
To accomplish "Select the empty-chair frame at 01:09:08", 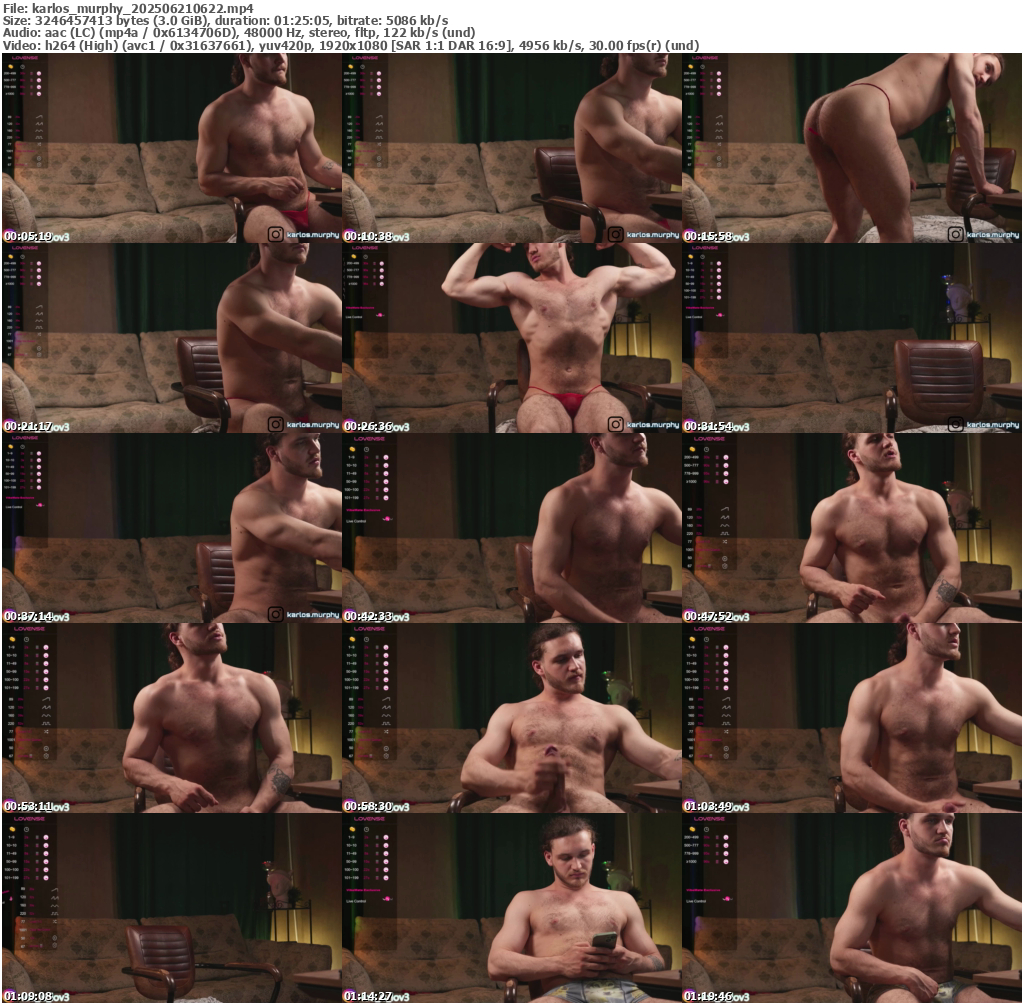I will [x=171, y=908].
